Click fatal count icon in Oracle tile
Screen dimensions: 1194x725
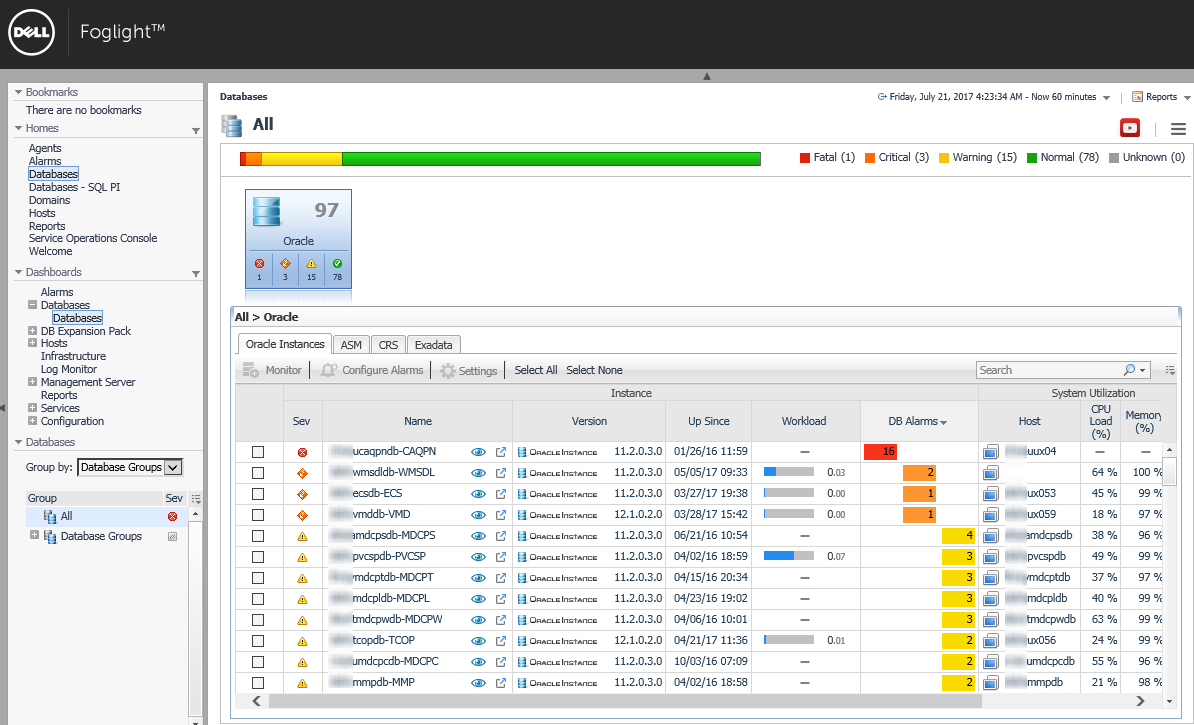pos(259,263)
